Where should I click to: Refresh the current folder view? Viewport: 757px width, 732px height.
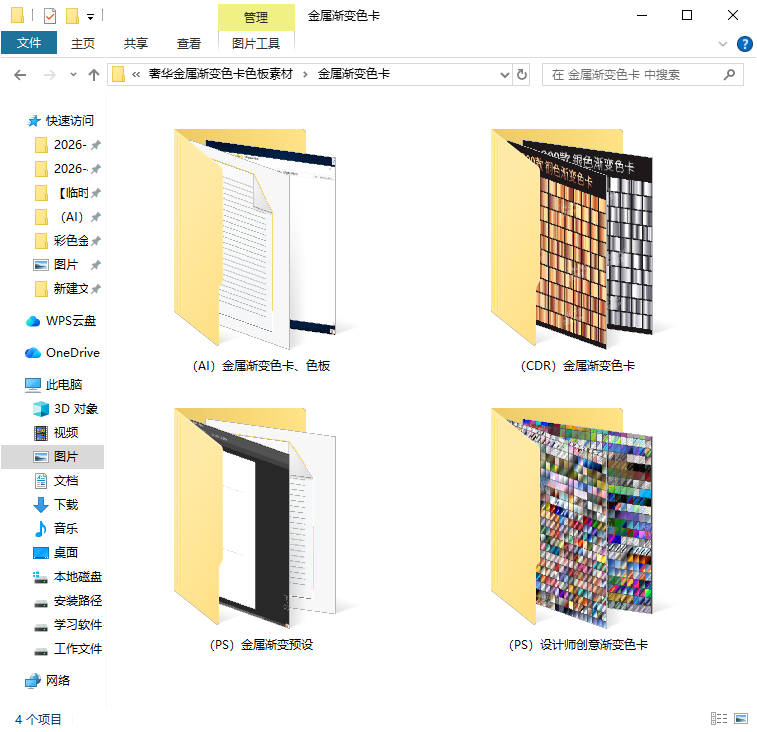[x=522, y=75]
